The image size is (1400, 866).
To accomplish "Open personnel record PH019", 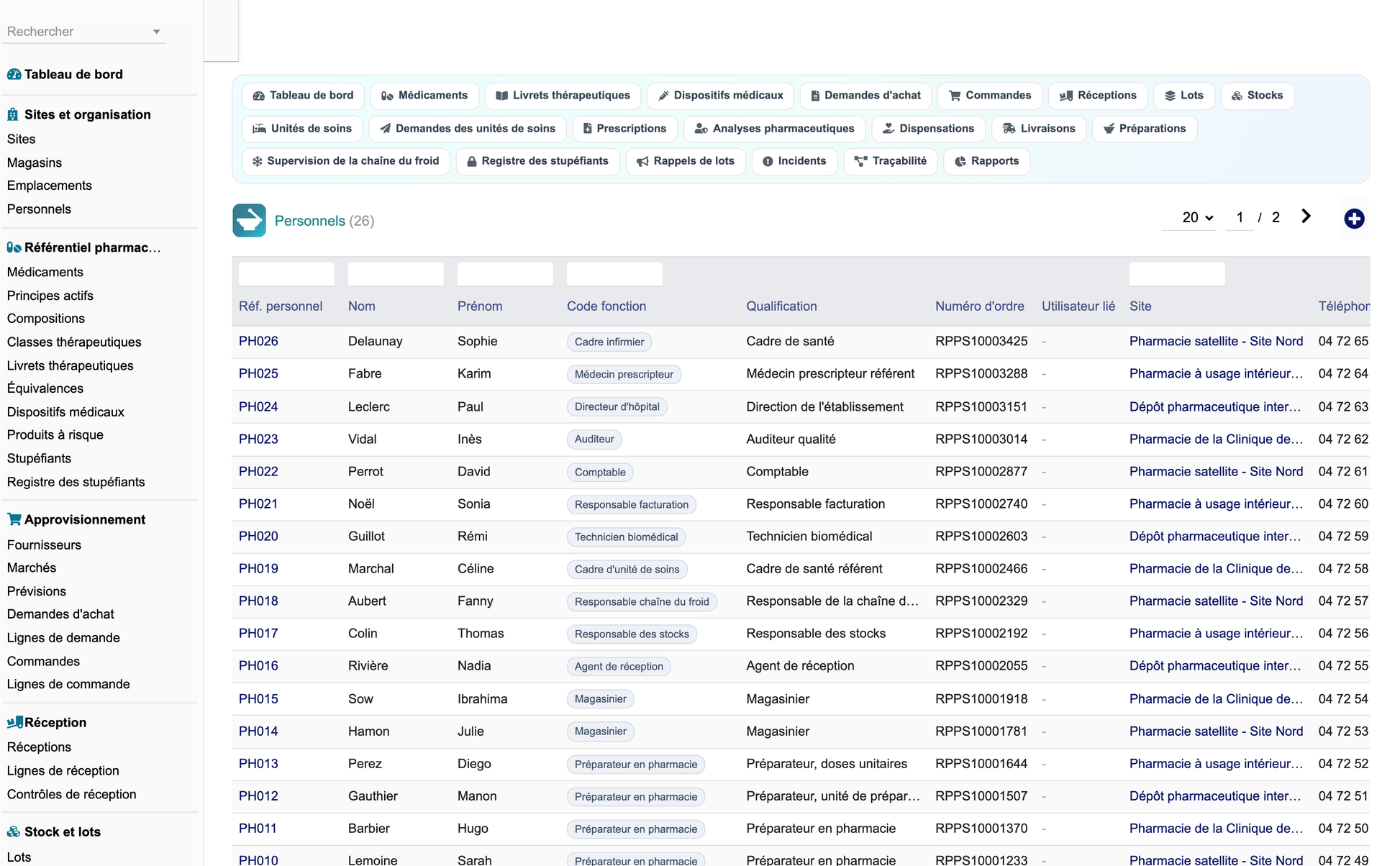I will coord(258,569).
